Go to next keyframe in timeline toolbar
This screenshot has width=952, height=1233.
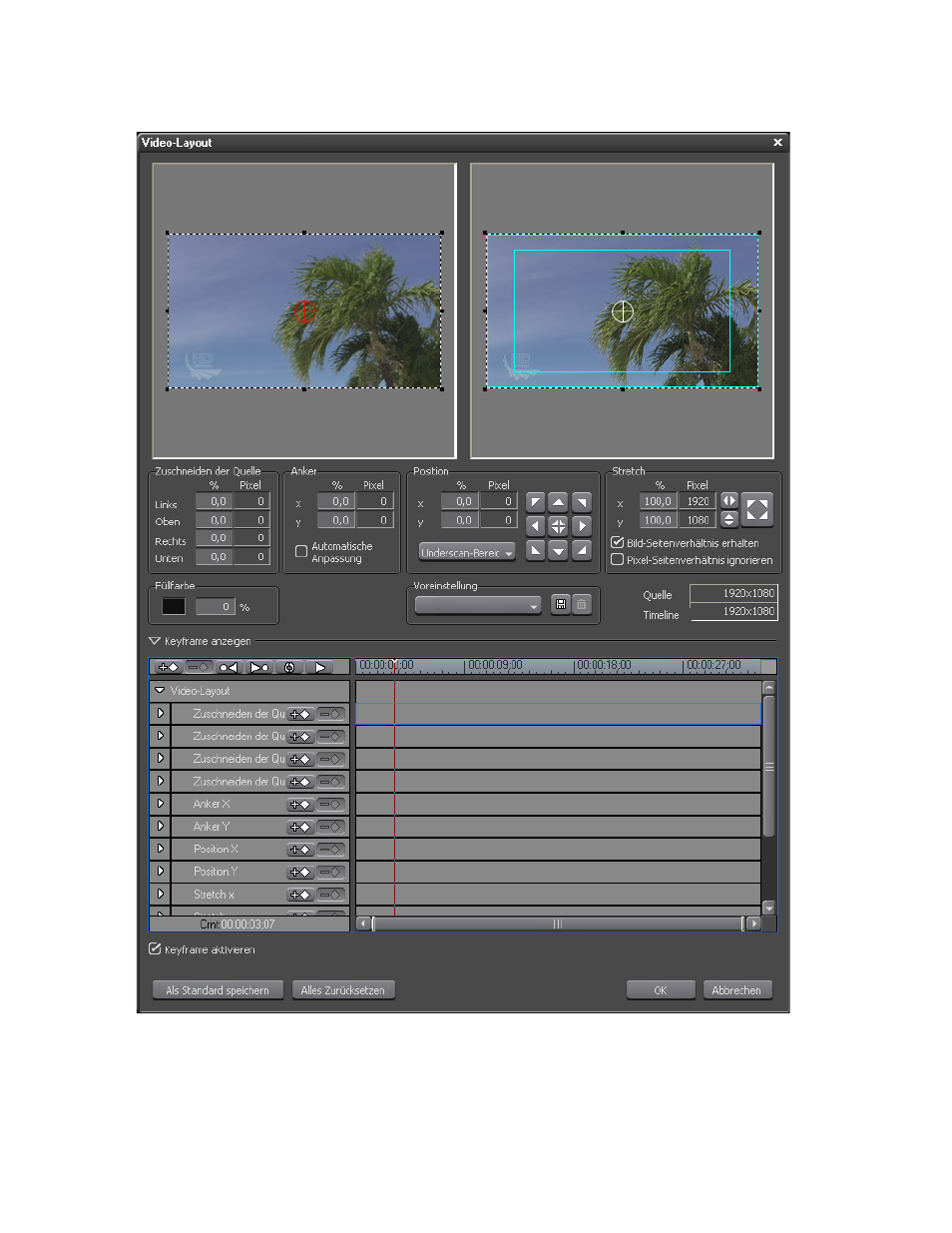point(259,667)
